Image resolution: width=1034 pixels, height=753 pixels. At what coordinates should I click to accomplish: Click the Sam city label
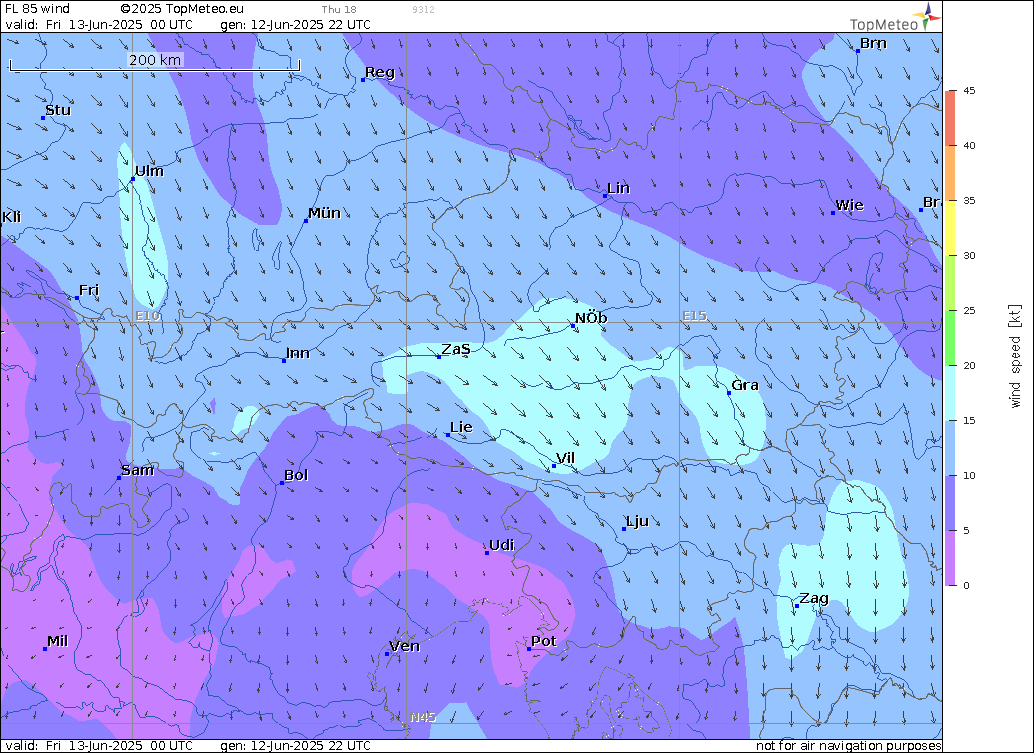click(138, 470)
